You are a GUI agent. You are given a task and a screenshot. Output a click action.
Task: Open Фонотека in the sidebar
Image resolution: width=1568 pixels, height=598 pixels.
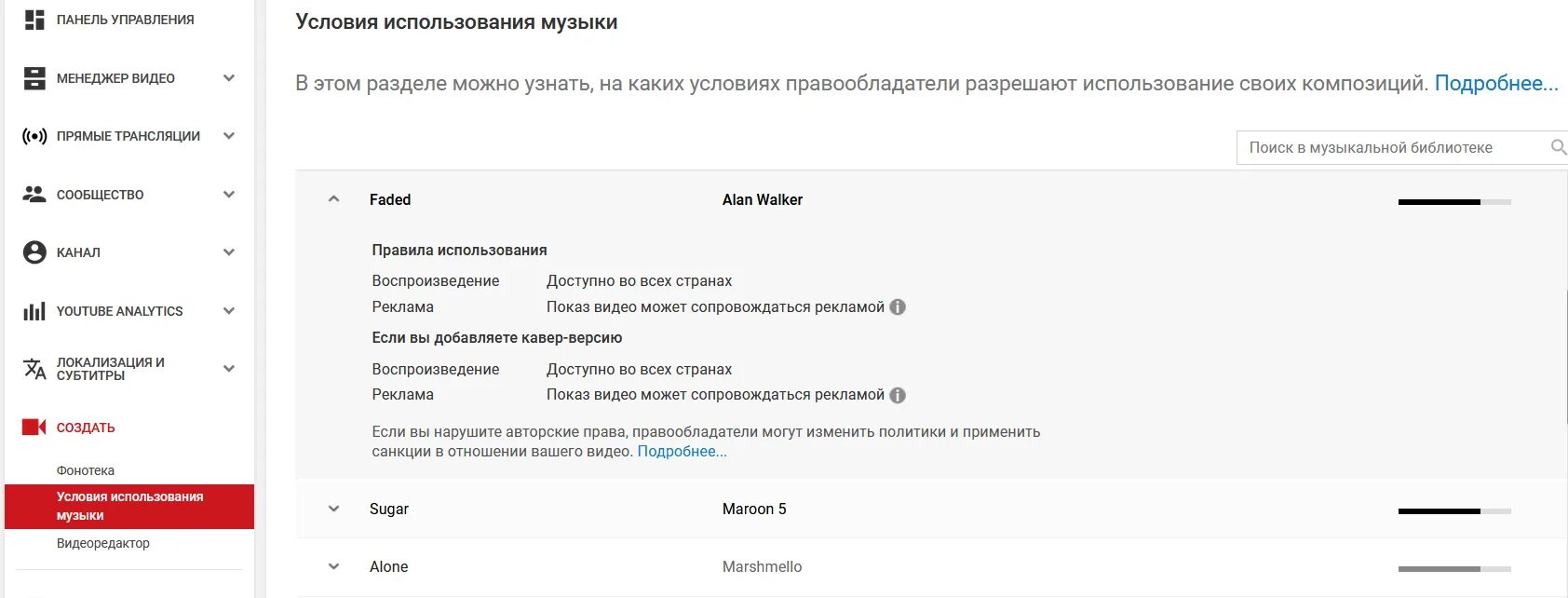(x=86, y=470)
